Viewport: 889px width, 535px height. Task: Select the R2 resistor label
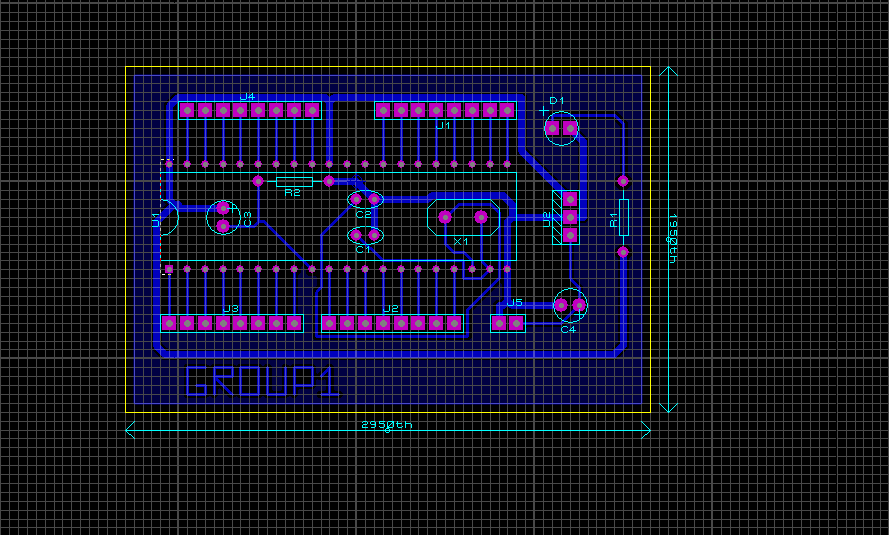tap(292, 193)
